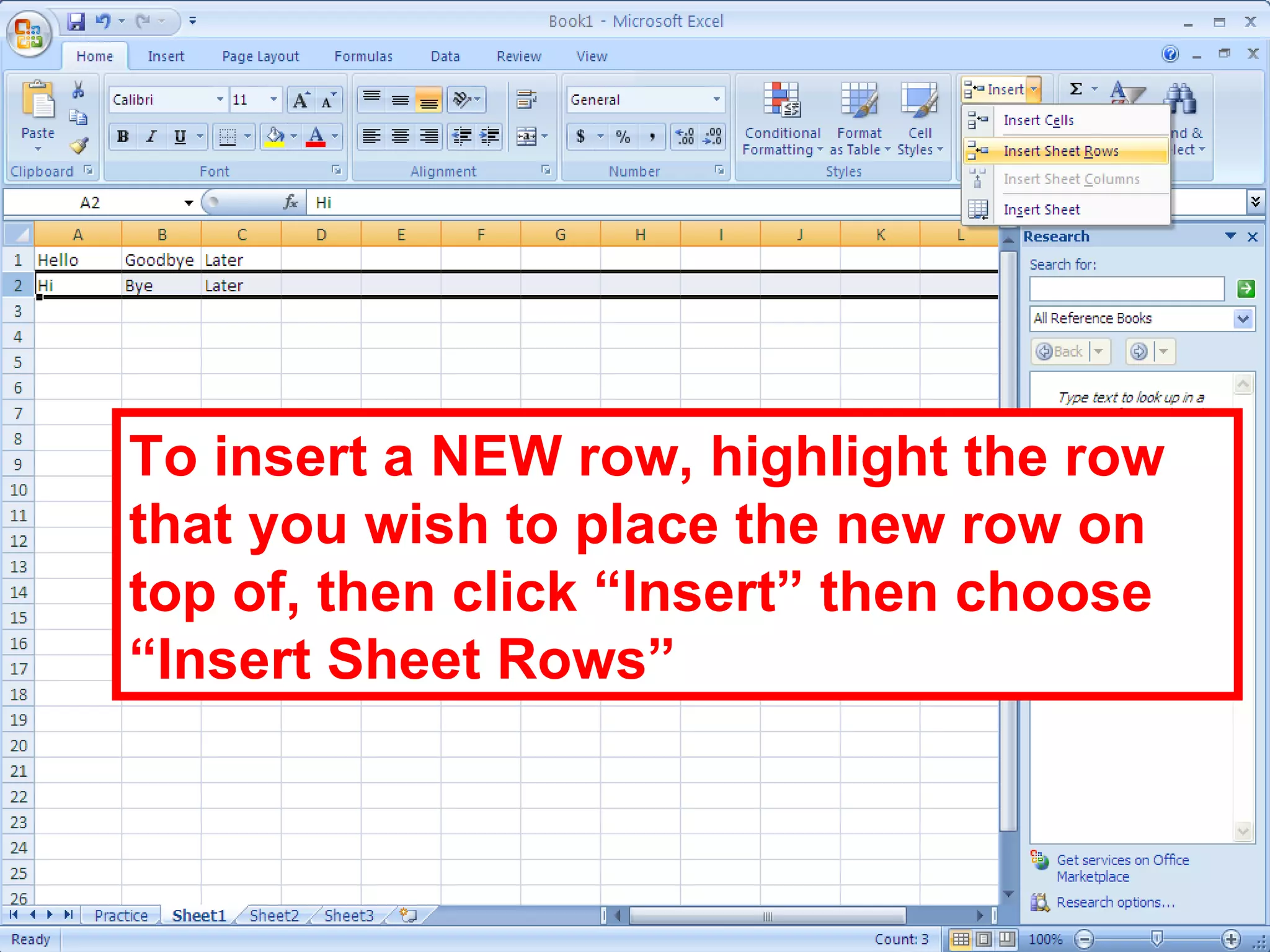The image size is (1270, 952).
Task: Activate the Format Painter brush
Action: click(x=78, y=146)
